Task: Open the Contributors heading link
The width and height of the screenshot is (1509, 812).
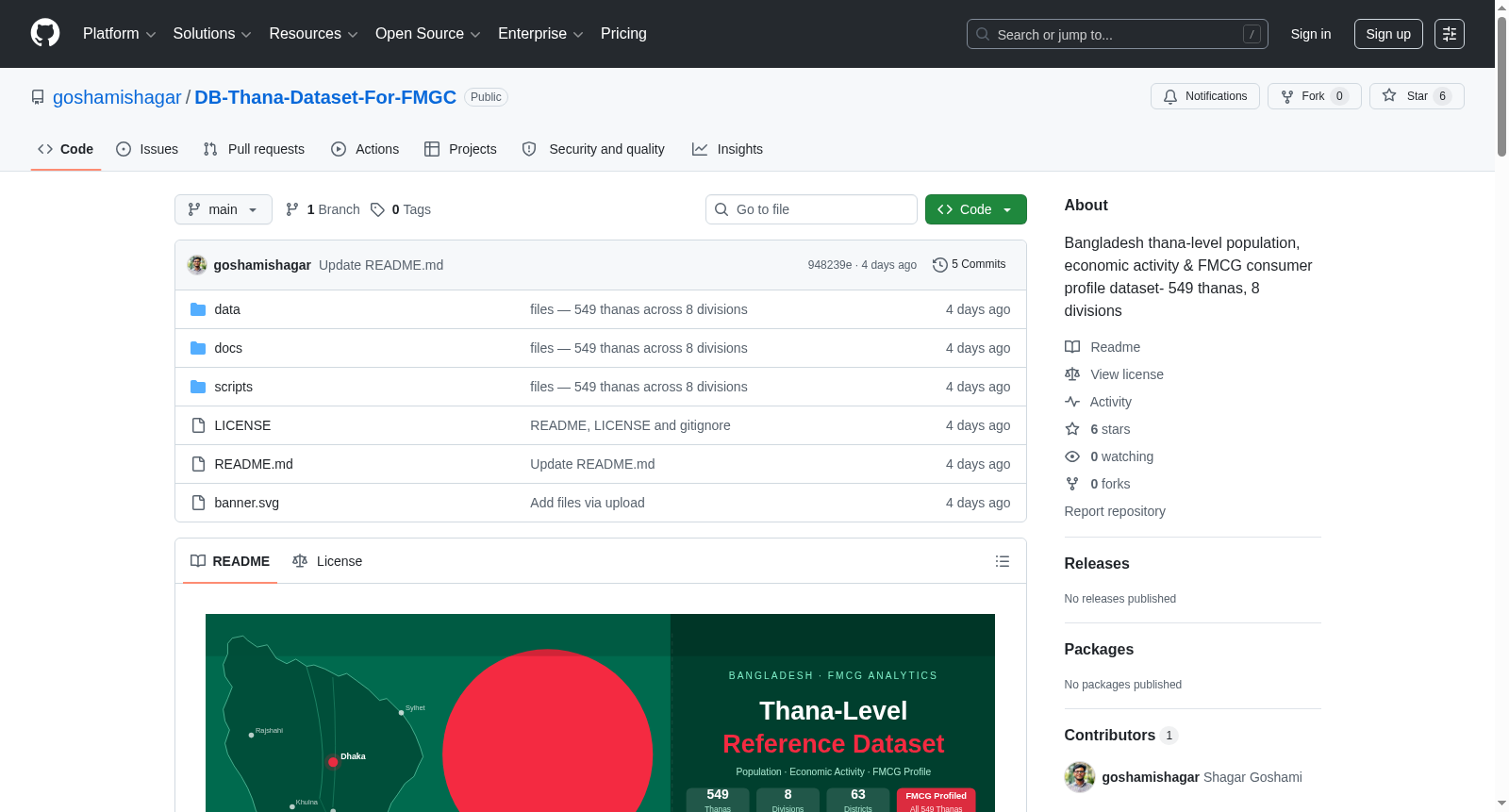Action: click(x=1120, y=736)
